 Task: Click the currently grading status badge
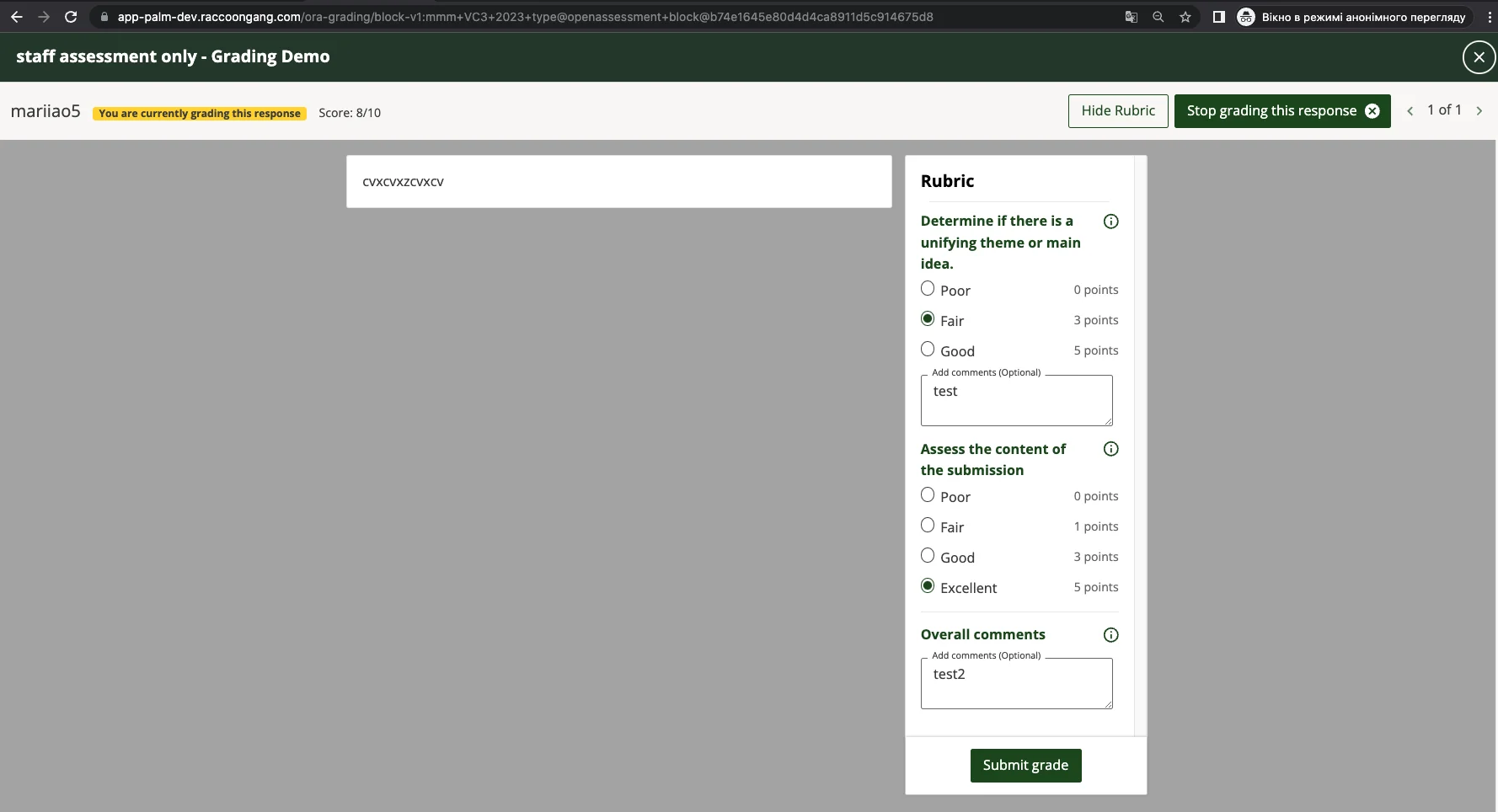point(200,114)
